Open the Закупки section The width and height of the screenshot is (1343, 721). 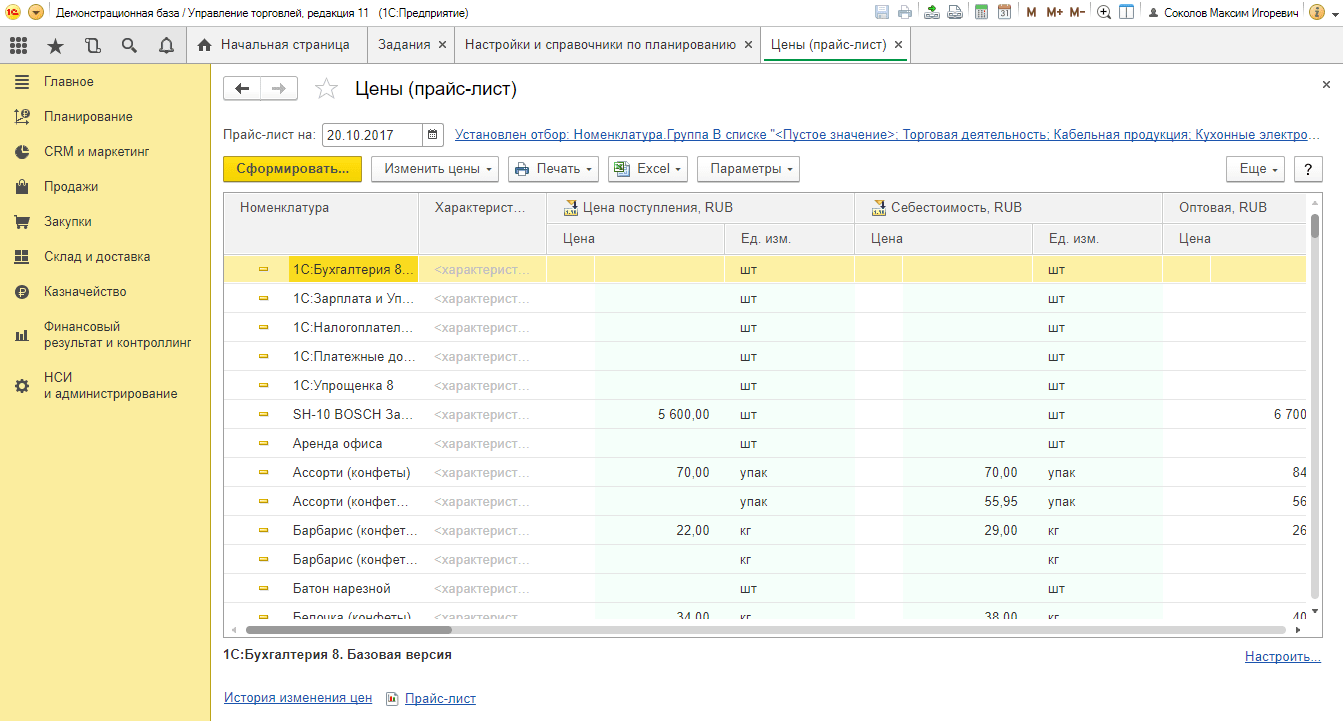click(x=105, y=222)
